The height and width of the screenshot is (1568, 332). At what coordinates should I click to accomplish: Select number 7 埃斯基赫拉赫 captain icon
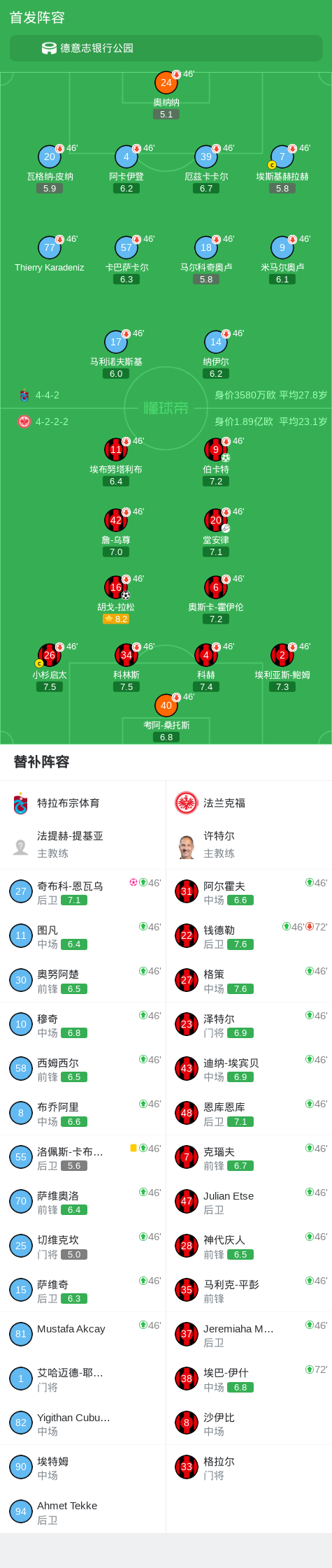(282, 157)
